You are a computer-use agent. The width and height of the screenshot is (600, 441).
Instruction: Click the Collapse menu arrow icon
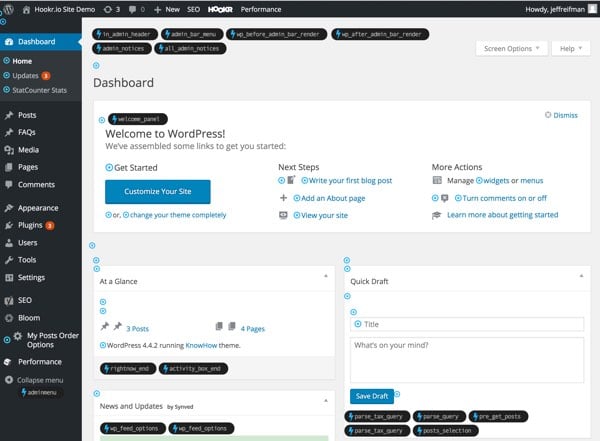pyautogui.click(x=9, y=380)
